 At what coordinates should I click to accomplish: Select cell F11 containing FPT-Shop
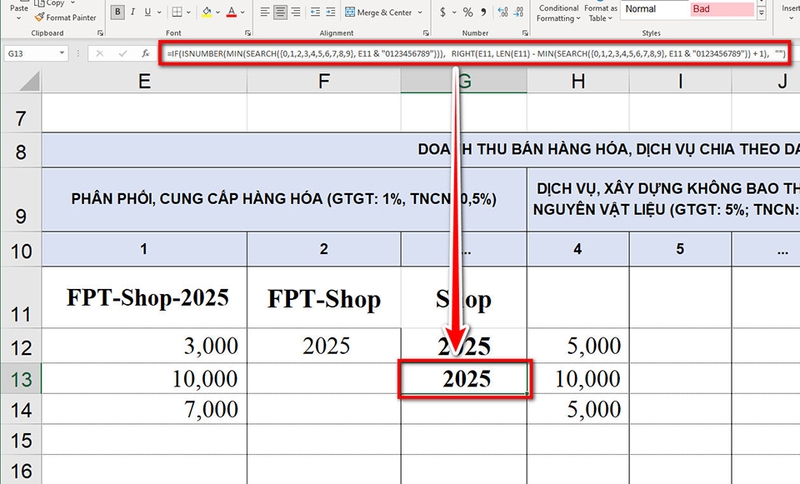point(324,297)
